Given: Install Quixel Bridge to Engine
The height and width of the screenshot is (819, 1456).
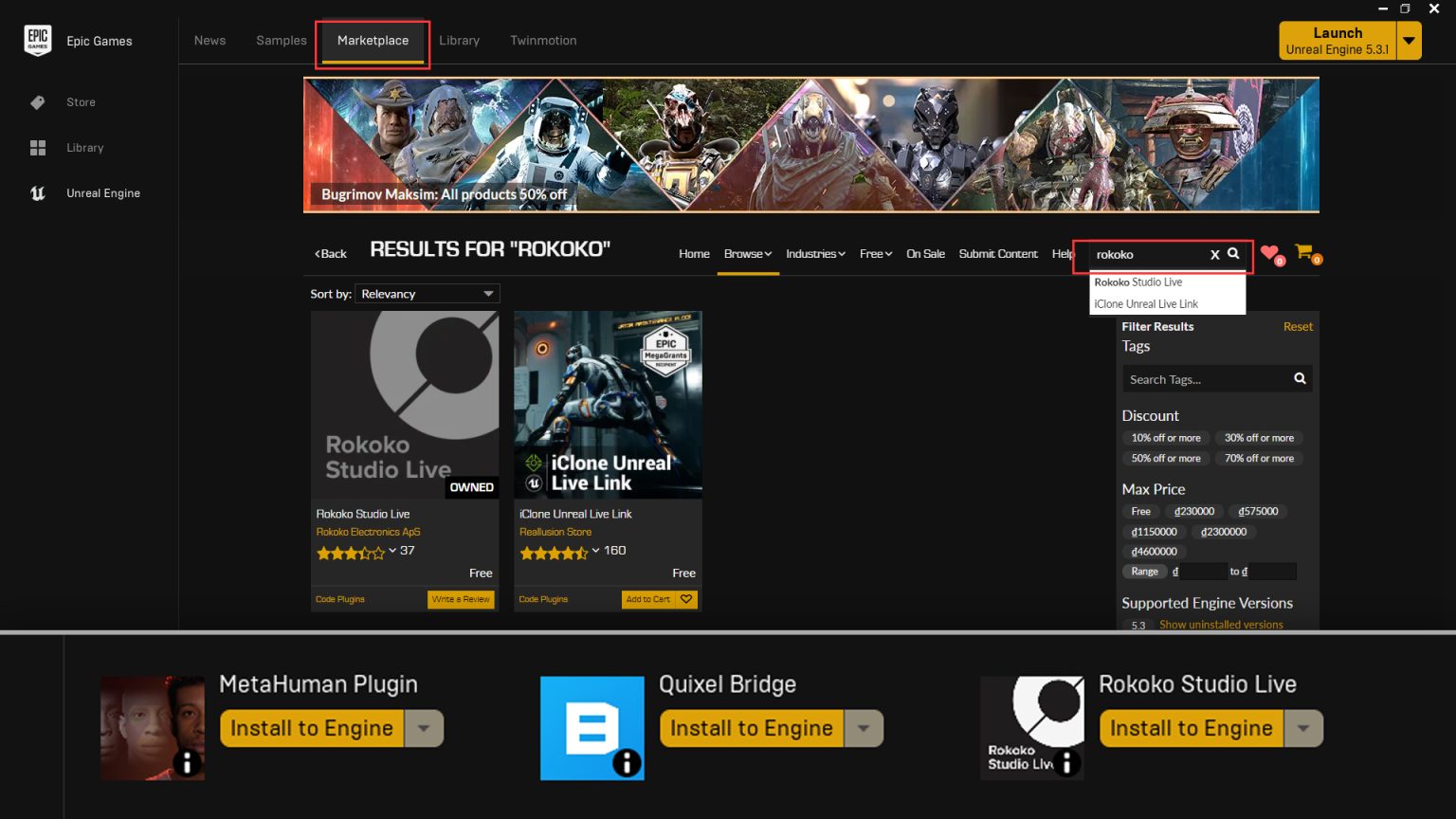Looking at the screenshot, I should [752, 728].
